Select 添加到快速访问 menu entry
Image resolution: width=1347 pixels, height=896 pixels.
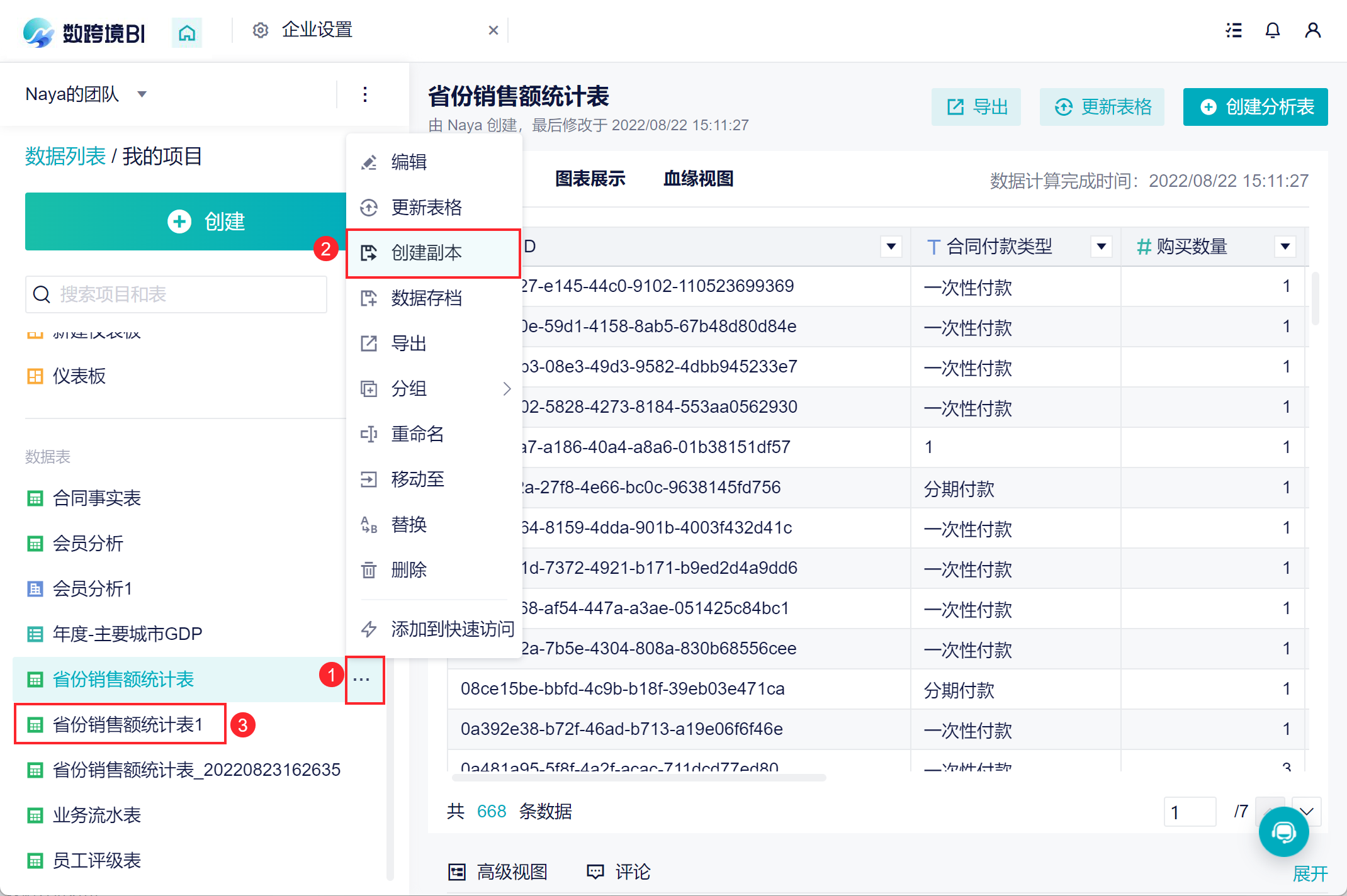452,629
